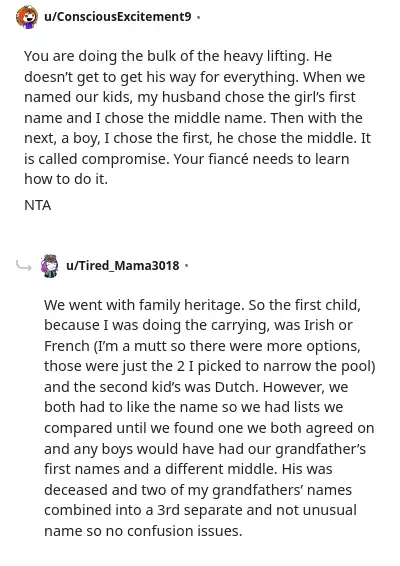Click the line starting "and the second kid's was Dutch"

196,387
